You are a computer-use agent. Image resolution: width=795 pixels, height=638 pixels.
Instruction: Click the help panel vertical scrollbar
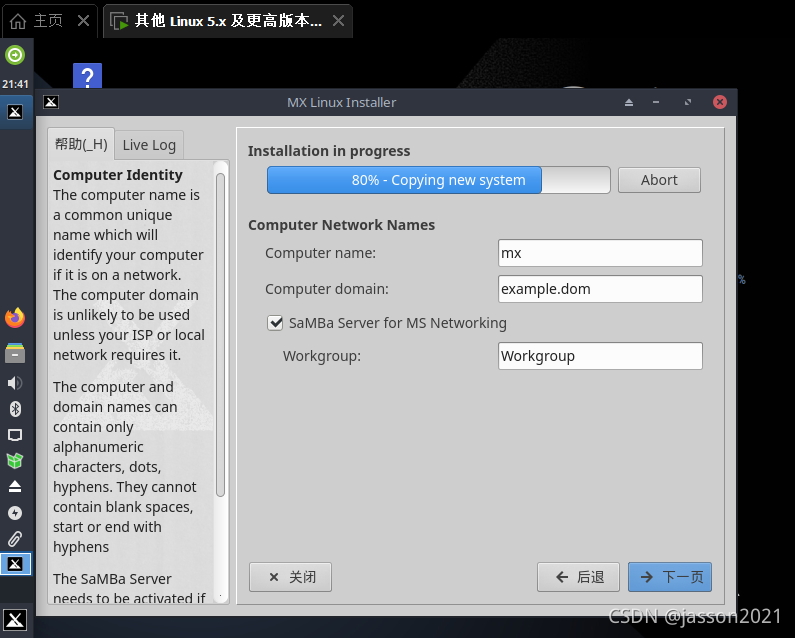click(x=221, y=335)
